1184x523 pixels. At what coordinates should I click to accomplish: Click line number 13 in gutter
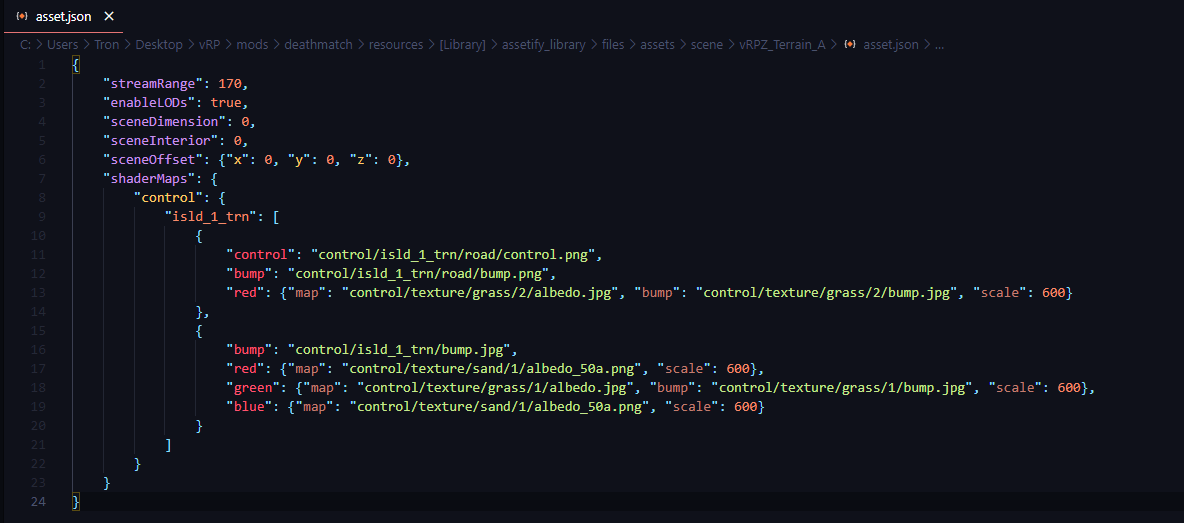(40, 293)
